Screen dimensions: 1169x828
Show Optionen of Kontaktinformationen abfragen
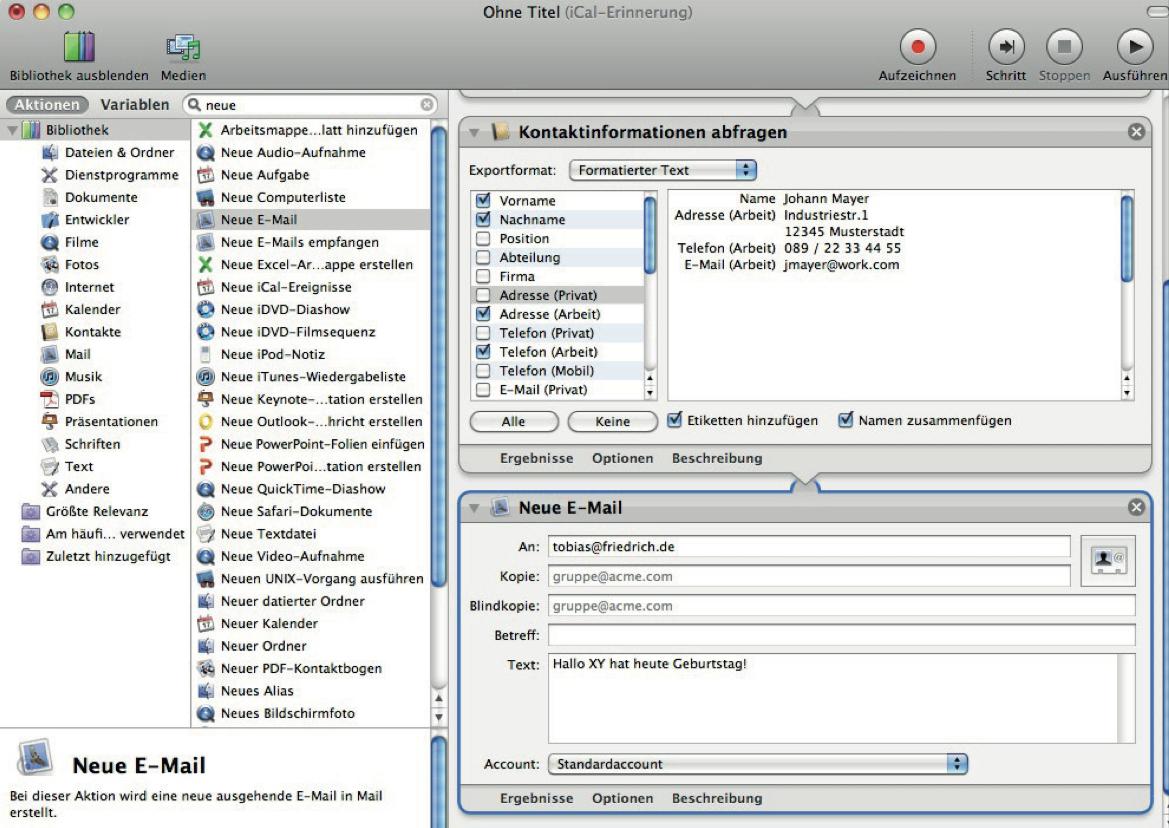(623, 458)
